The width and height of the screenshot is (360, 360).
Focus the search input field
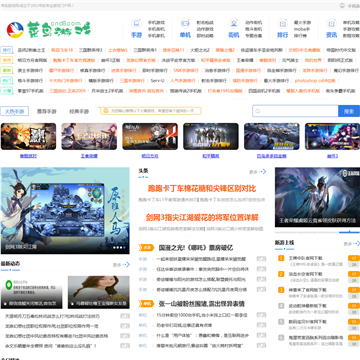point(295,111)
